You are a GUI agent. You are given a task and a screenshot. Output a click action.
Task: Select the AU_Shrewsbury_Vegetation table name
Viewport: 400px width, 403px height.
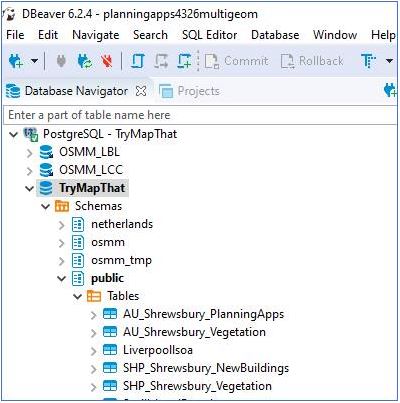194,332
